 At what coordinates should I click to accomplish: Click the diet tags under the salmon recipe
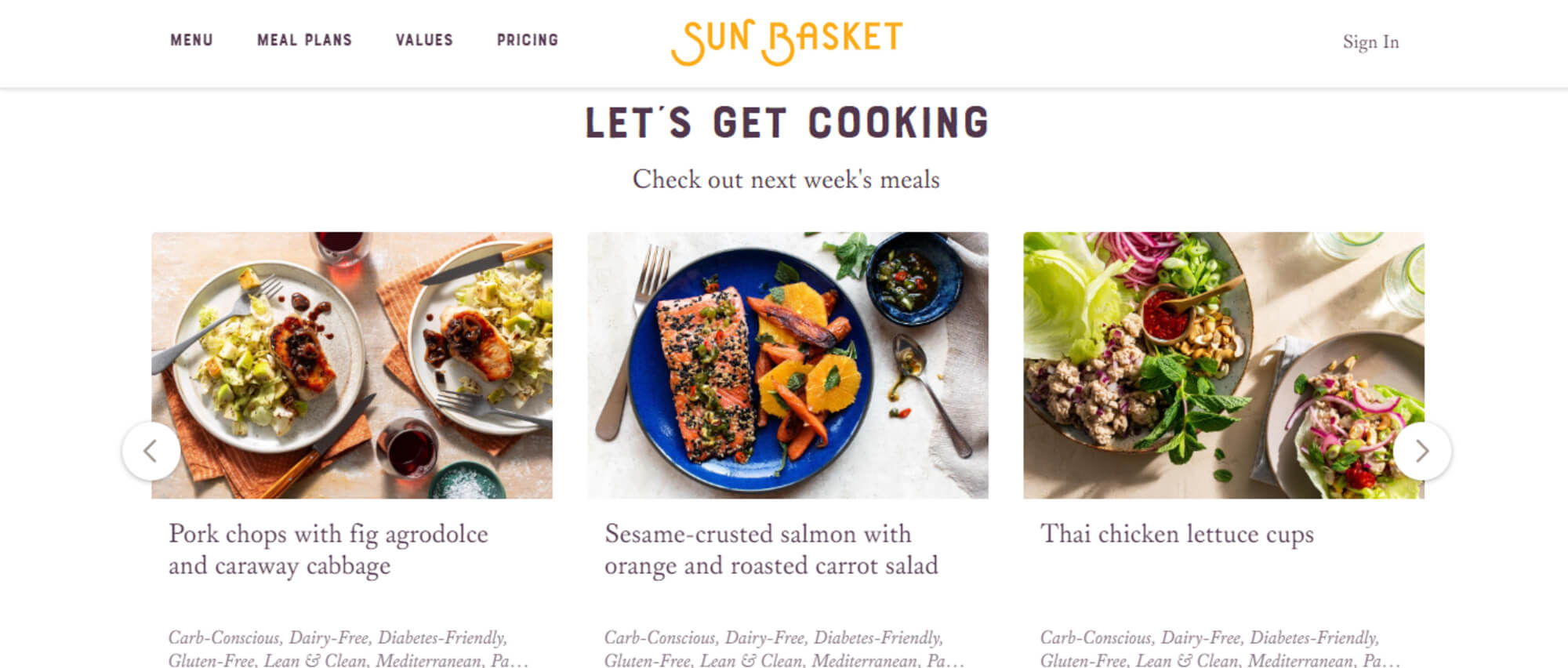tap(784, 648)
